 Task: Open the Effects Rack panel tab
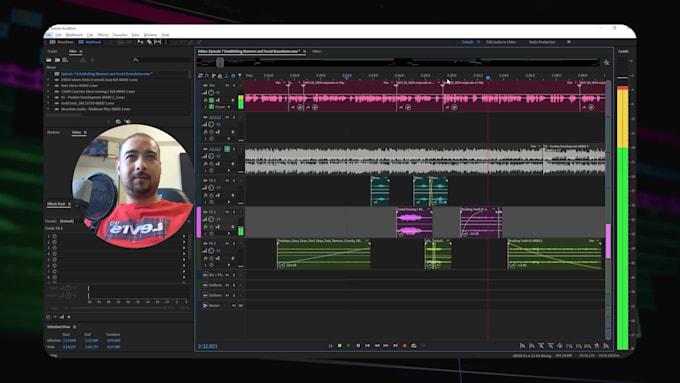(x=56, y=204)
